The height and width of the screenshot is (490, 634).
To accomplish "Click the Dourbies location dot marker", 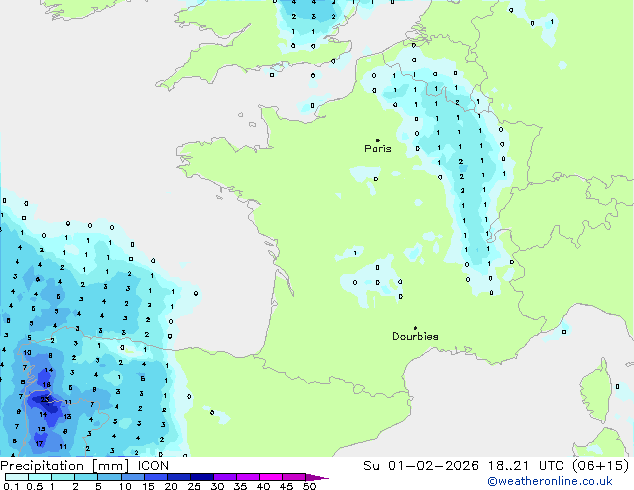I will click(x=415, y=328).
